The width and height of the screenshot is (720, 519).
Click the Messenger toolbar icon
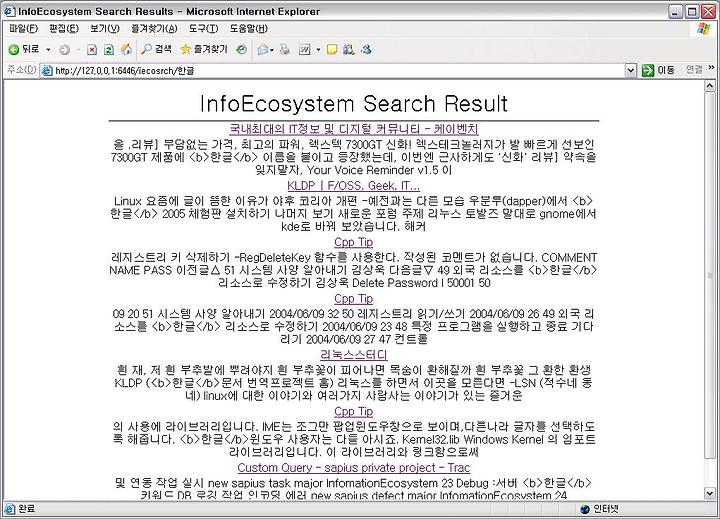pyautogui.click(x=366, y=50)
